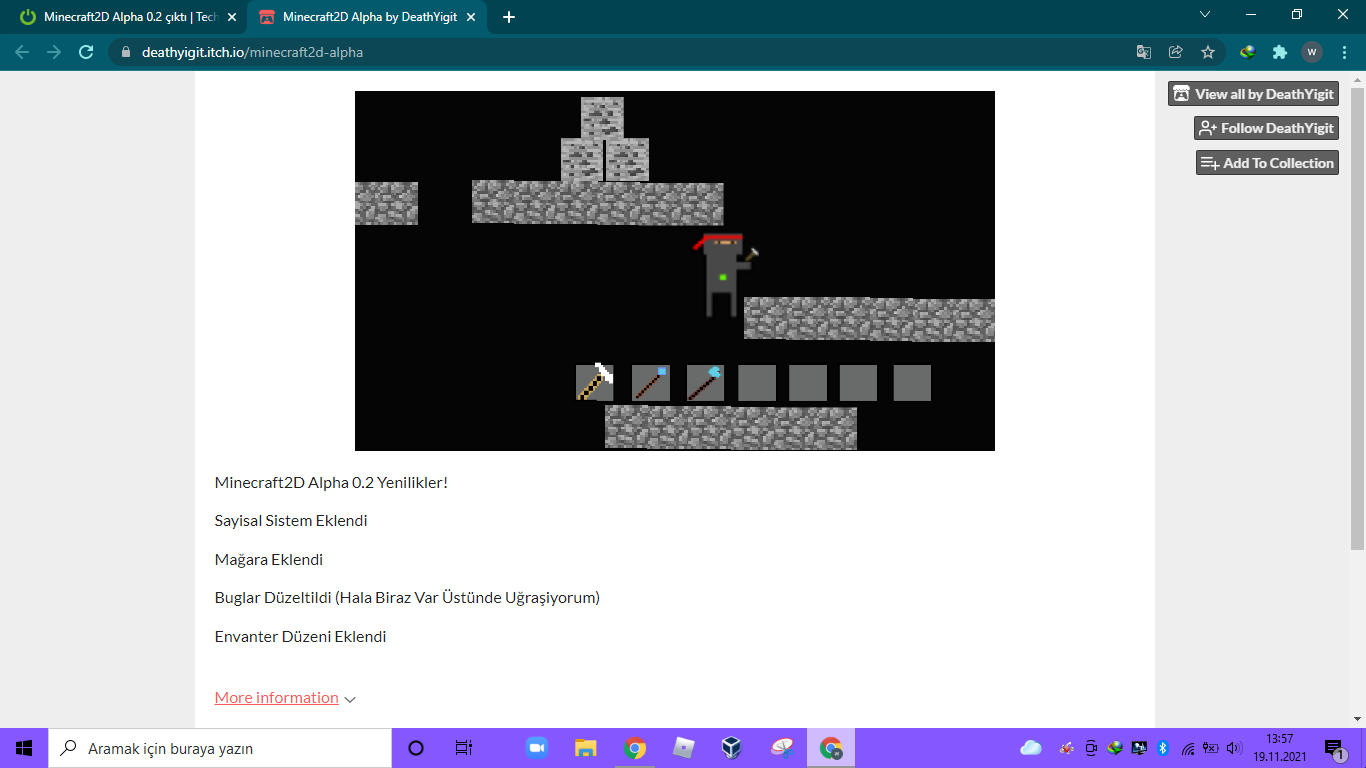
Task: Open the Chrome three-dot menu
Action: tap(1345, 52)
